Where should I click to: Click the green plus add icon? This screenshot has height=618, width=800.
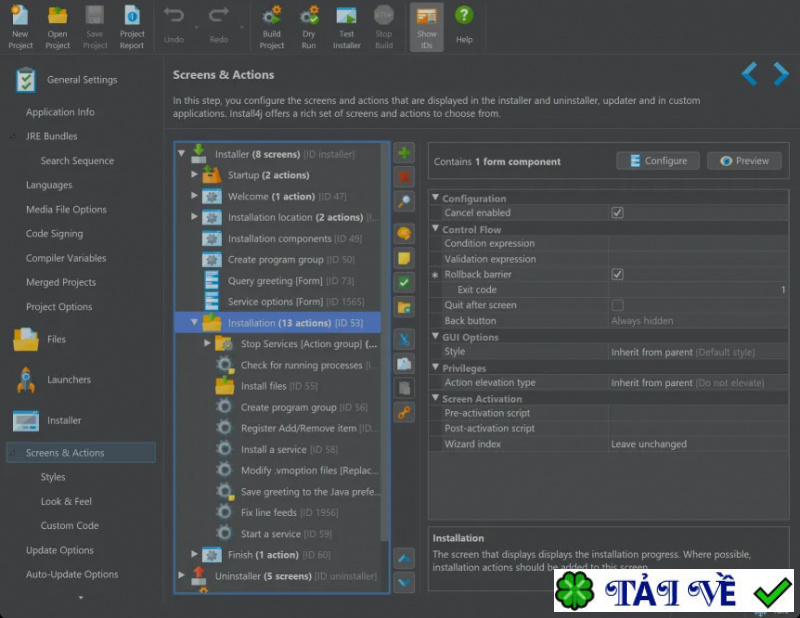404,153
